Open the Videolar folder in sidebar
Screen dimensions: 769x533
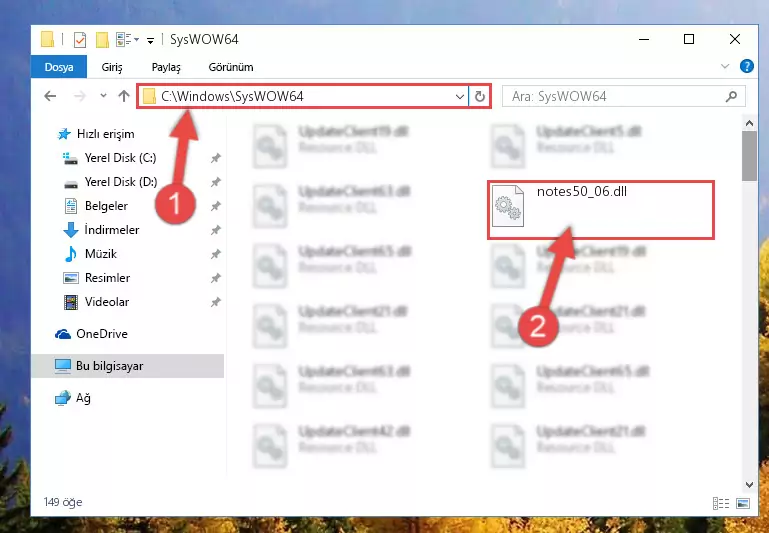point(107,302)
